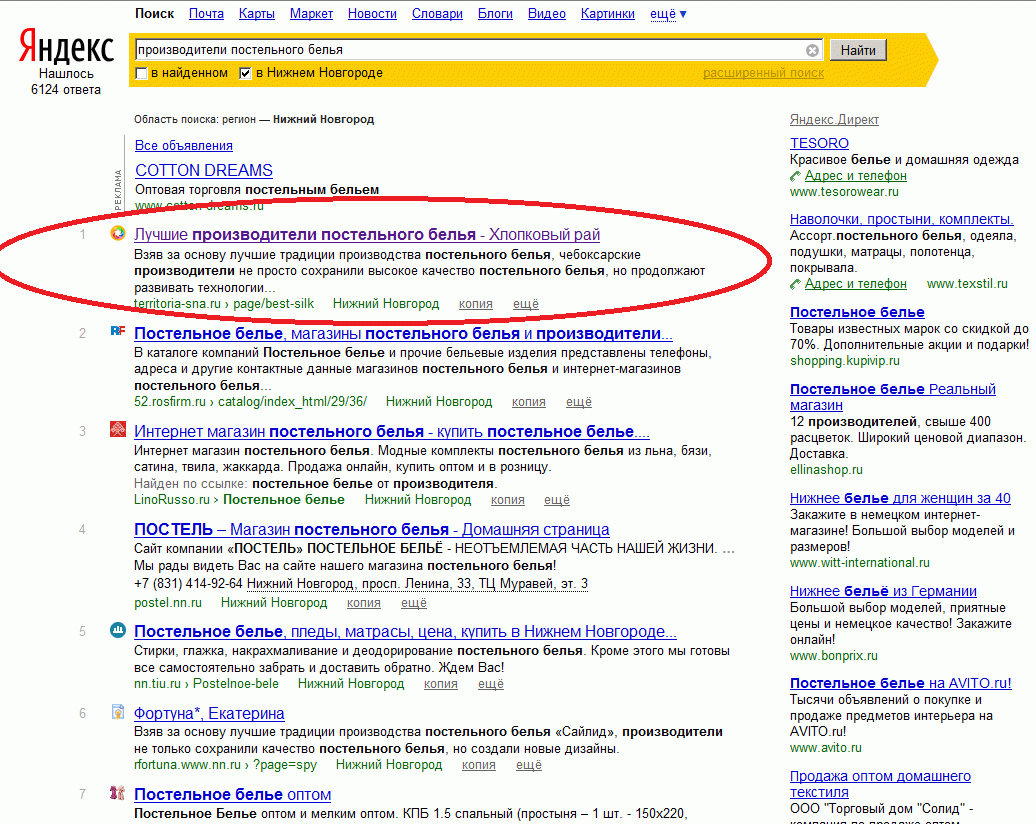Click 'Постельное белье' breadcrumb of LinoRusso.ru
Screen dimensions: 1036x824
[283, 500]
